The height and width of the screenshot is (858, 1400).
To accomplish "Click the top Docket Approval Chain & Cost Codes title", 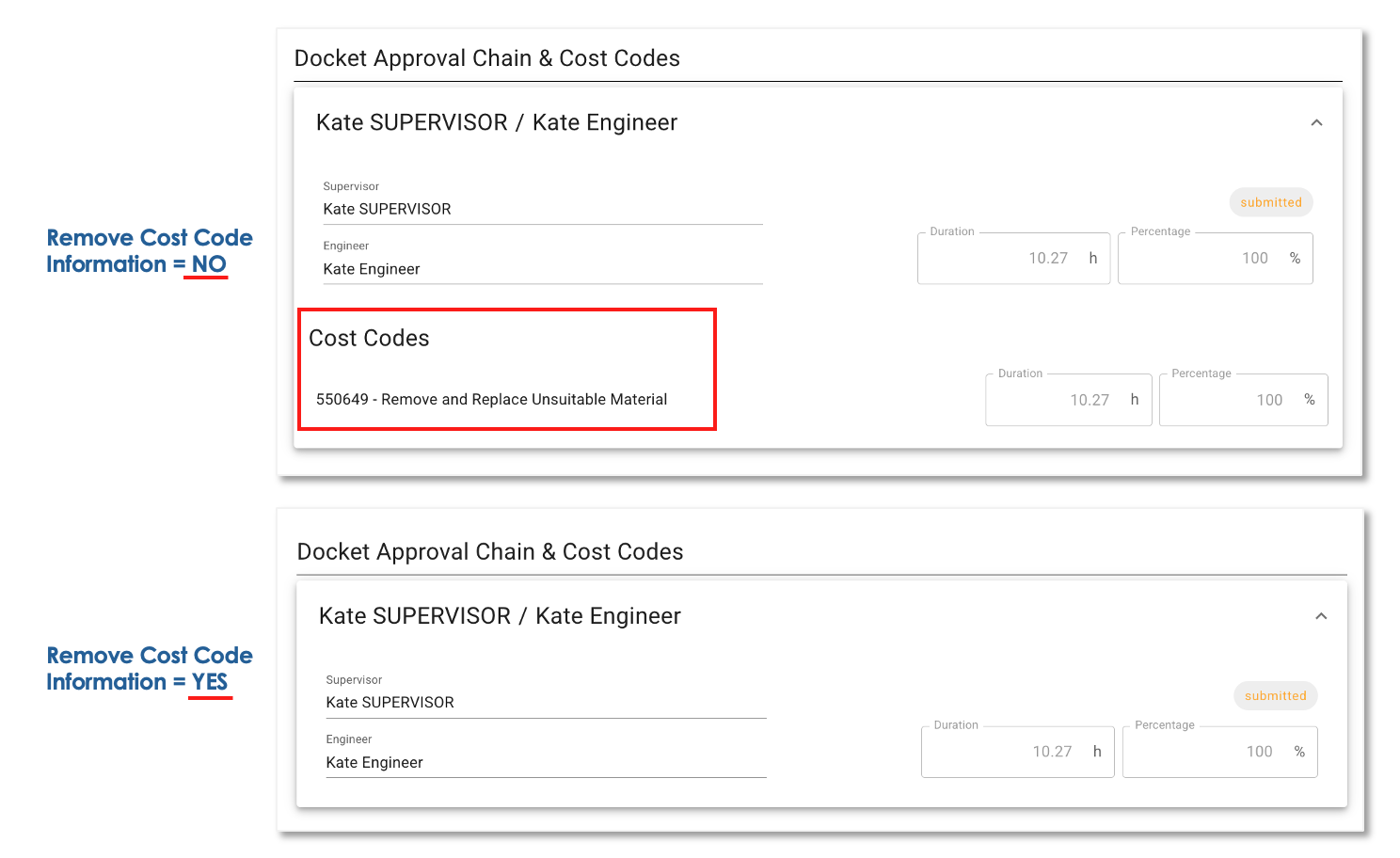I will point(487,57).
